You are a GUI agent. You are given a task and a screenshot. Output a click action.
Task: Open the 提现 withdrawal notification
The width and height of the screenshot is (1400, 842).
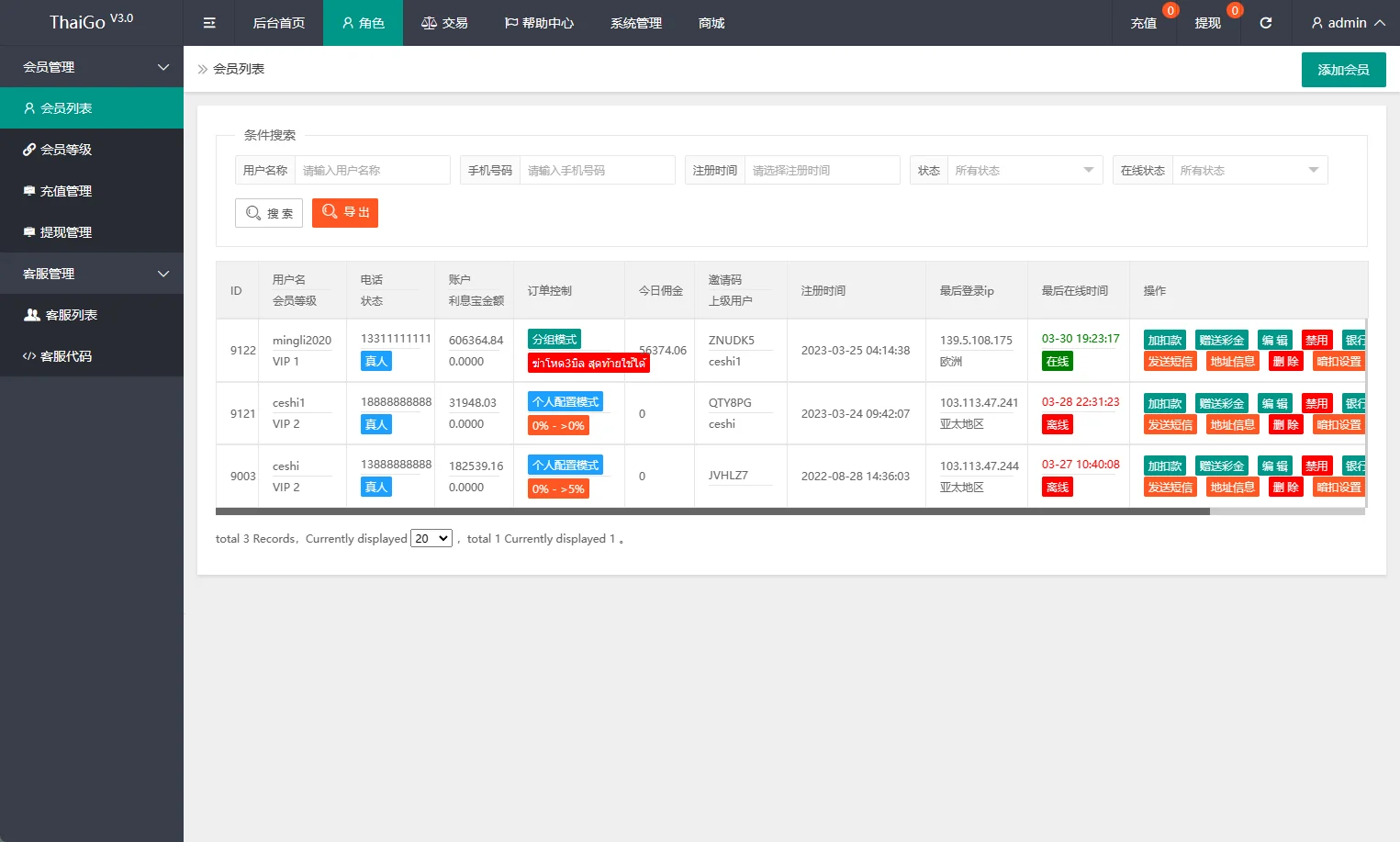pyautogui.click(x=1207, y=23)
